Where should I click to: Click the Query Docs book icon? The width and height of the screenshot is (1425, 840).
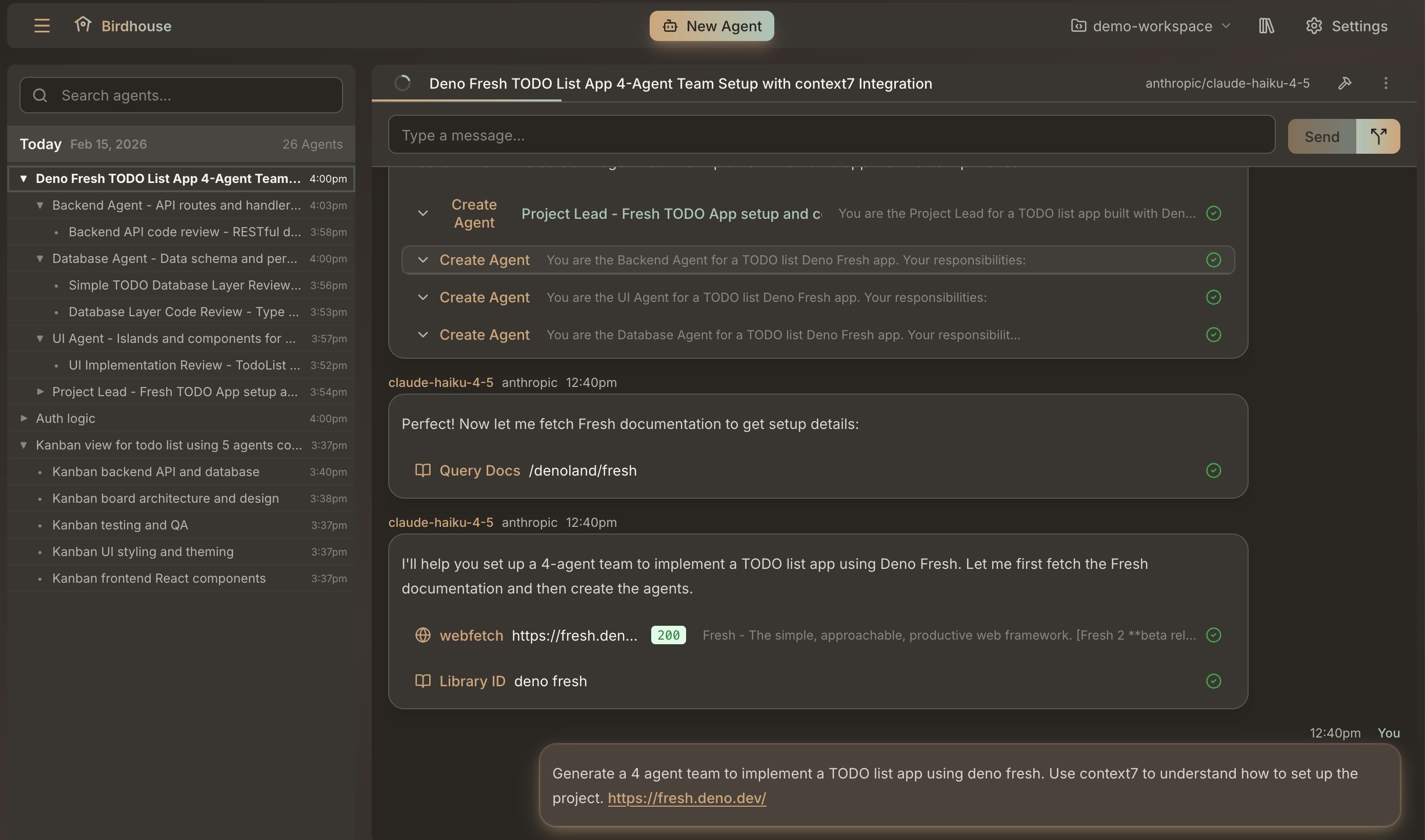pyautogui.click(x=423, y=470)
